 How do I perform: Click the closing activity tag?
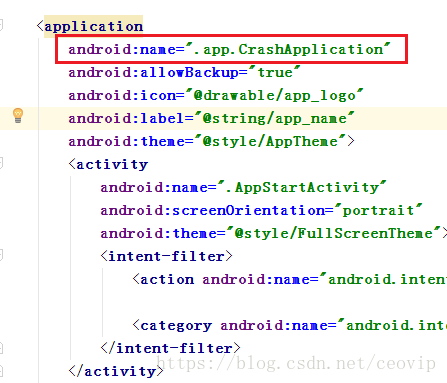pos(116,371)
